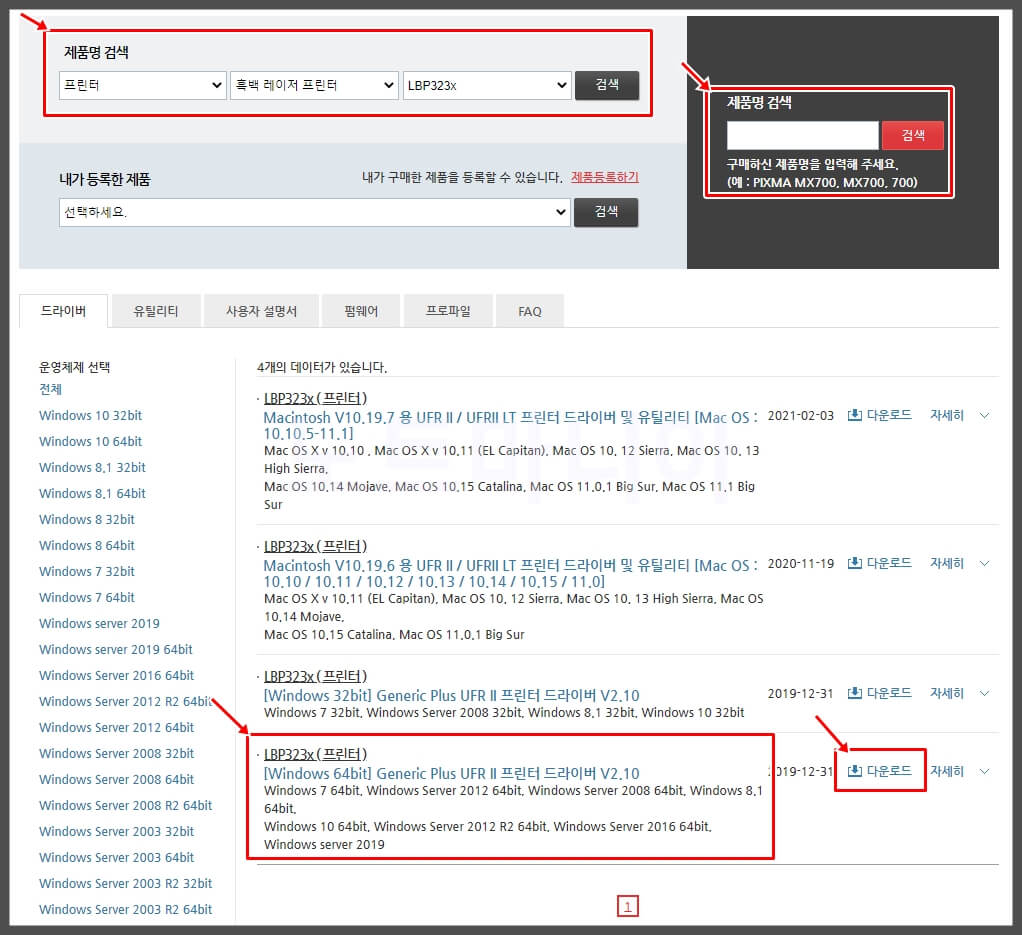Open the FAQ tab
Image resolution: width=1022 pixels, height=935 pixels.
pyautogui.click(x=529, y=311)
